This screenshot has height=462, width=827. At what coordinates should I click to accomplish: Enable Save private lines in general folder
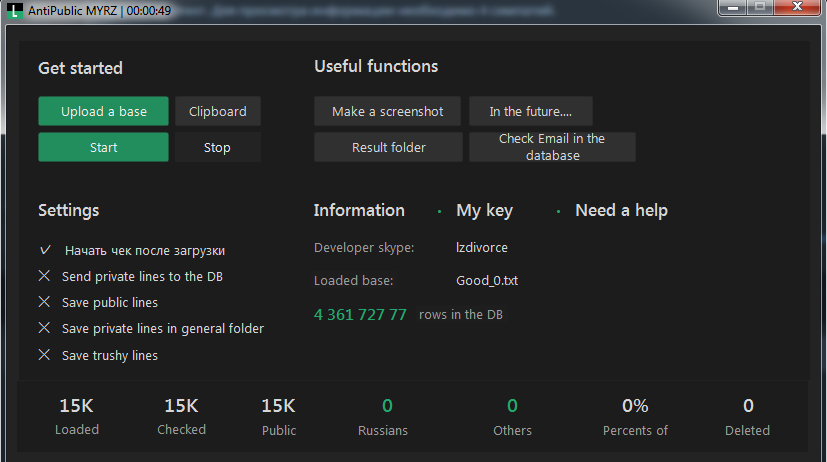tap(44, 328)
